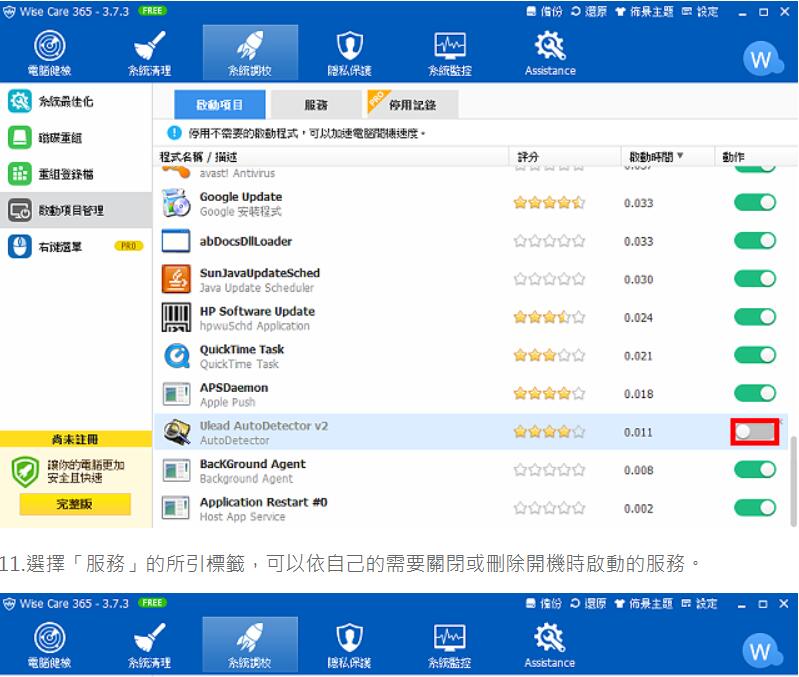799x677 pixels.
Task: Rate QuickTime Task with the stars
Action: click(x=549, y=356)
